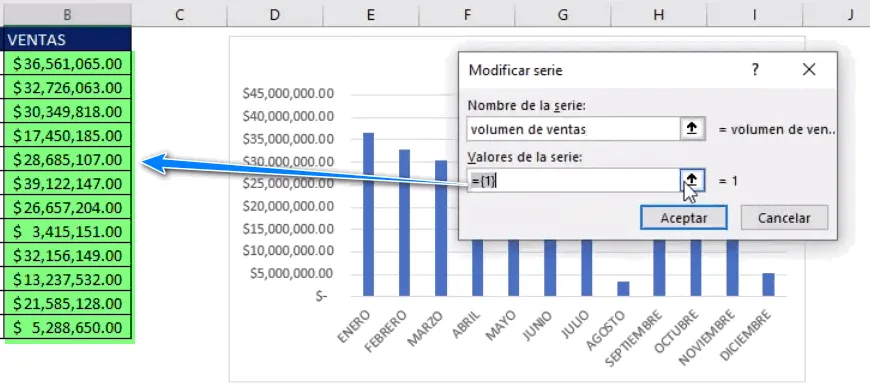Click the ENERO bar in the chart
Image resolution: width=870 pixels, height=390 pixels.
(x=368, y=214)
